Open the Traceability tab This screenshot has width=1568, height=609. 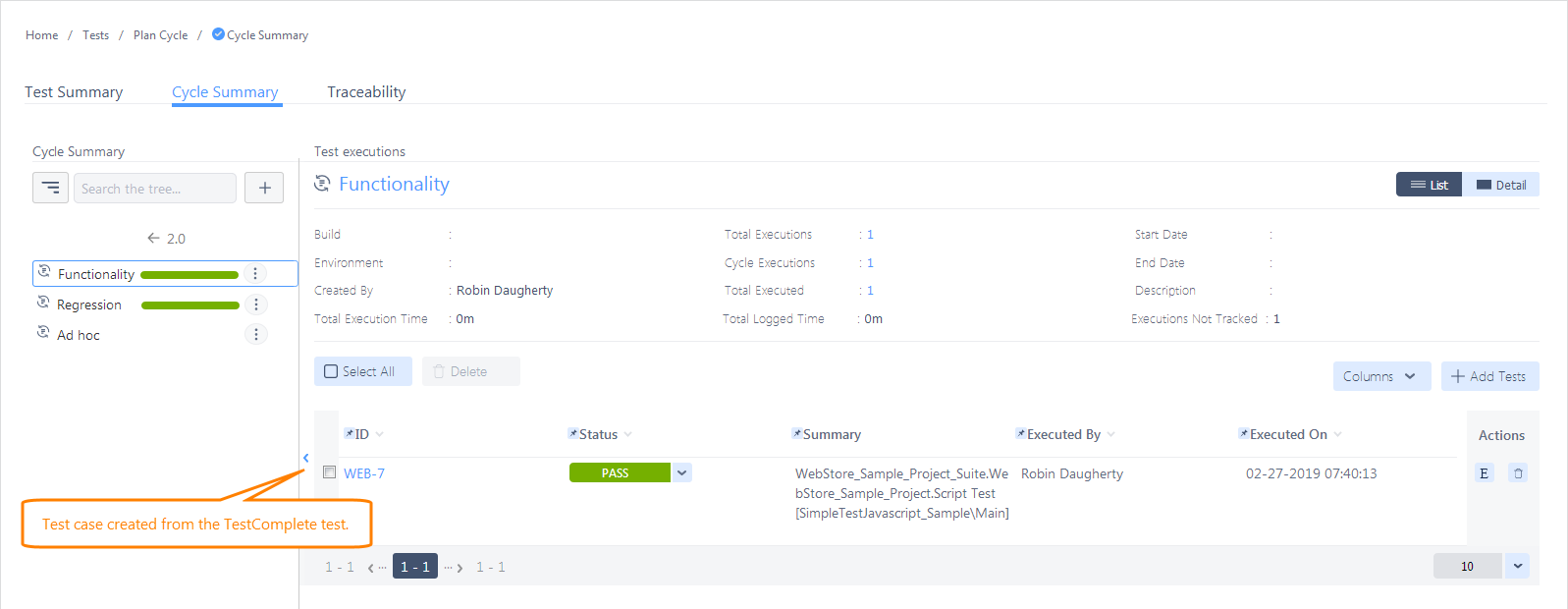click(366, 92)
